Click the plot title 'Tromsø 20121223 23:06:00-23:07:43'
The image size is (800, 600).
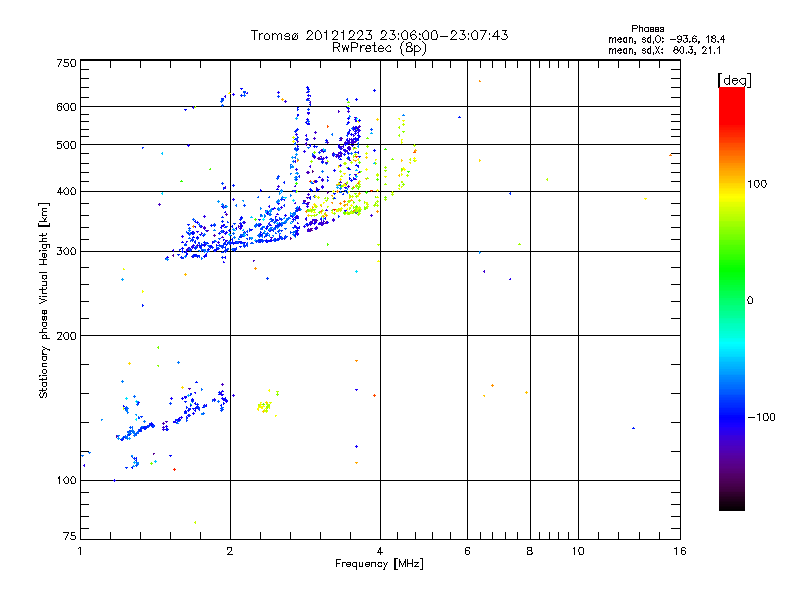click(x=379, y=35)
